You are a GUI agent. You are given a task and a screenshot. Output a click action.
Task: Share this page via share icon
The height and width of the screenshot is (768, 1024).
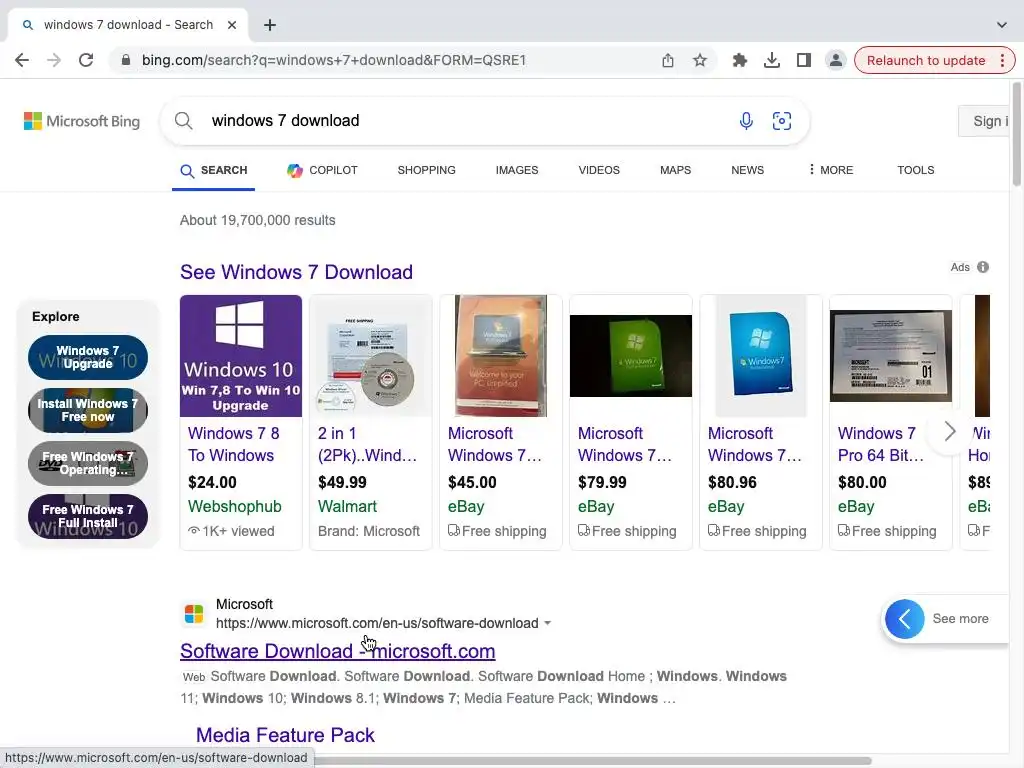click(x=667, y=60)
